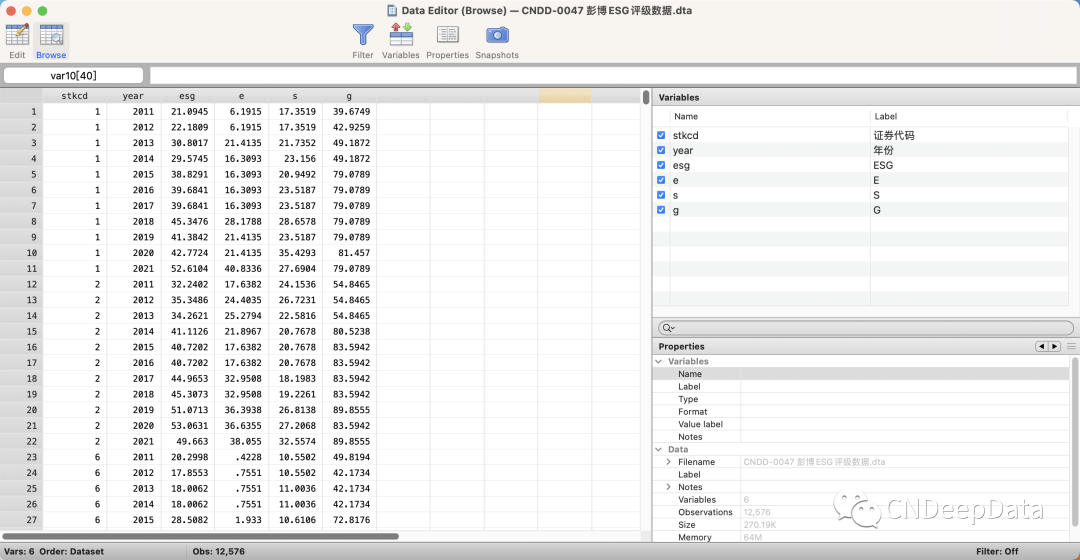This screenshot has width=1080, height=560.
Task: Click the Format property row
Action: click(x=861, y=412)
